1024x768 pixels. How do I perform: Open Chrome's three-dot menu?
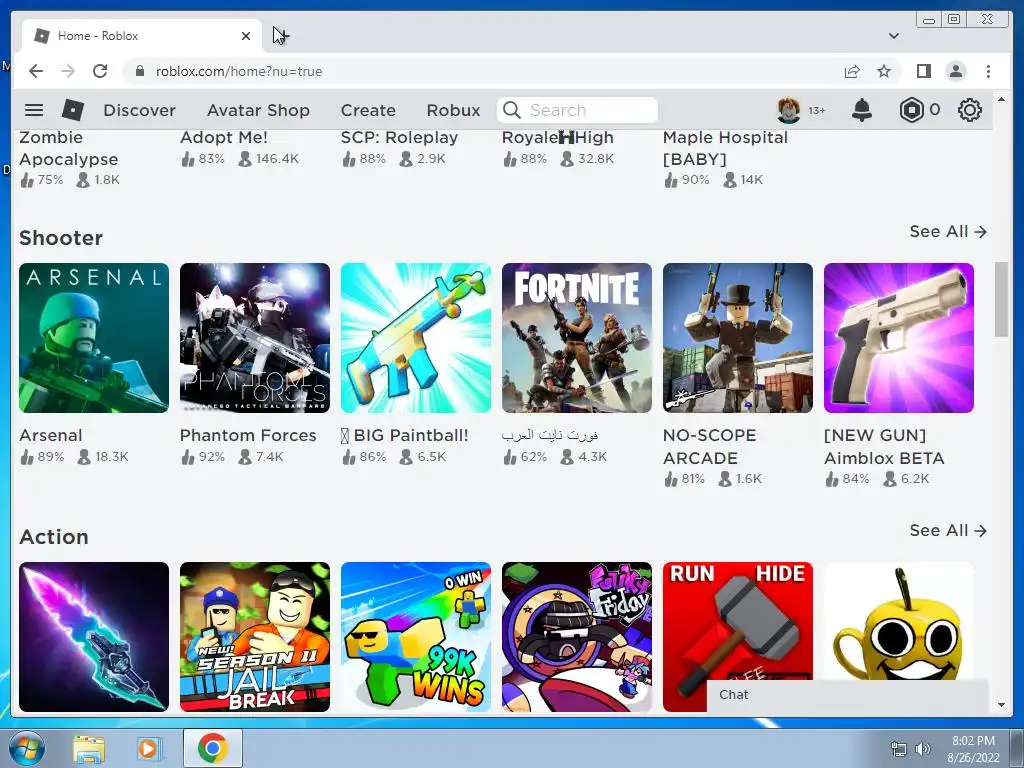click(988, 71)
